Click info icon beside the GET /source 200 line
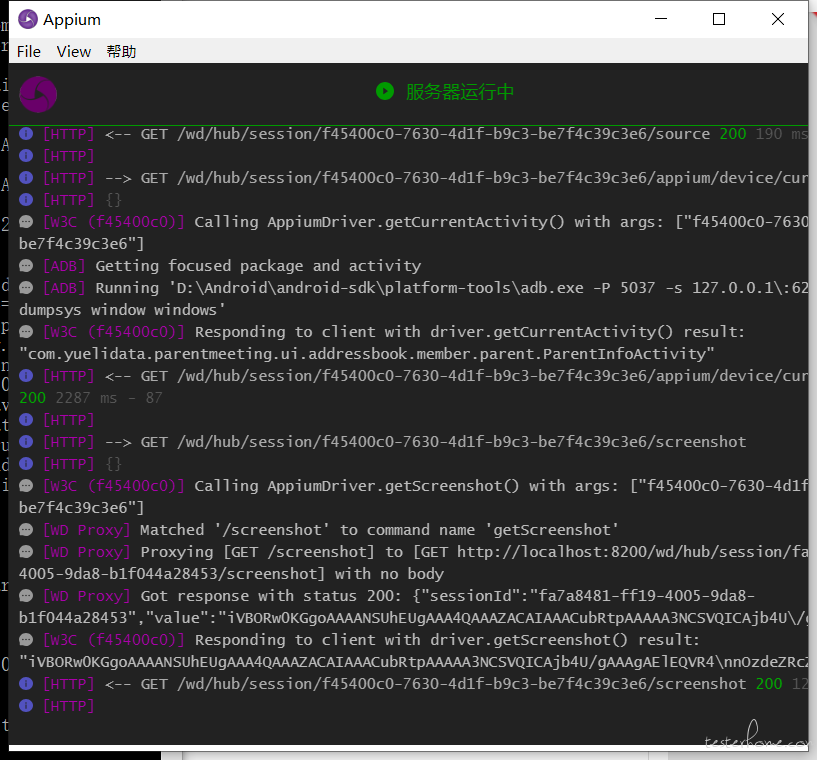This screenshot has width=817, height=760. coord(26,134)
